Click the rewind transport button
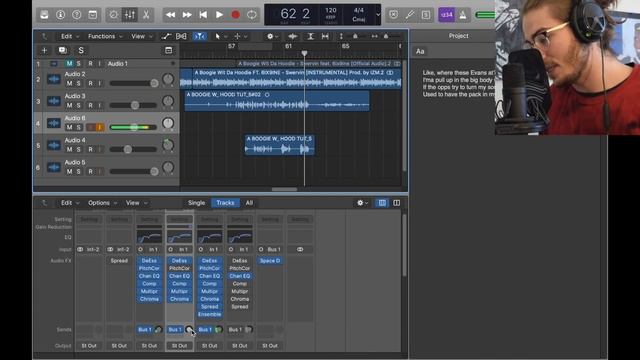The height and width of the screenshot is (360, 640). [171, 15]
